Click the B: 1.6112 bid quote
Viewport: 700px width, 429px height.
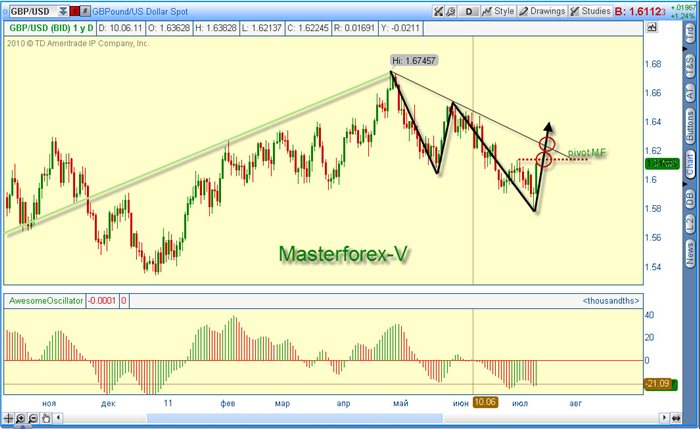640,12
